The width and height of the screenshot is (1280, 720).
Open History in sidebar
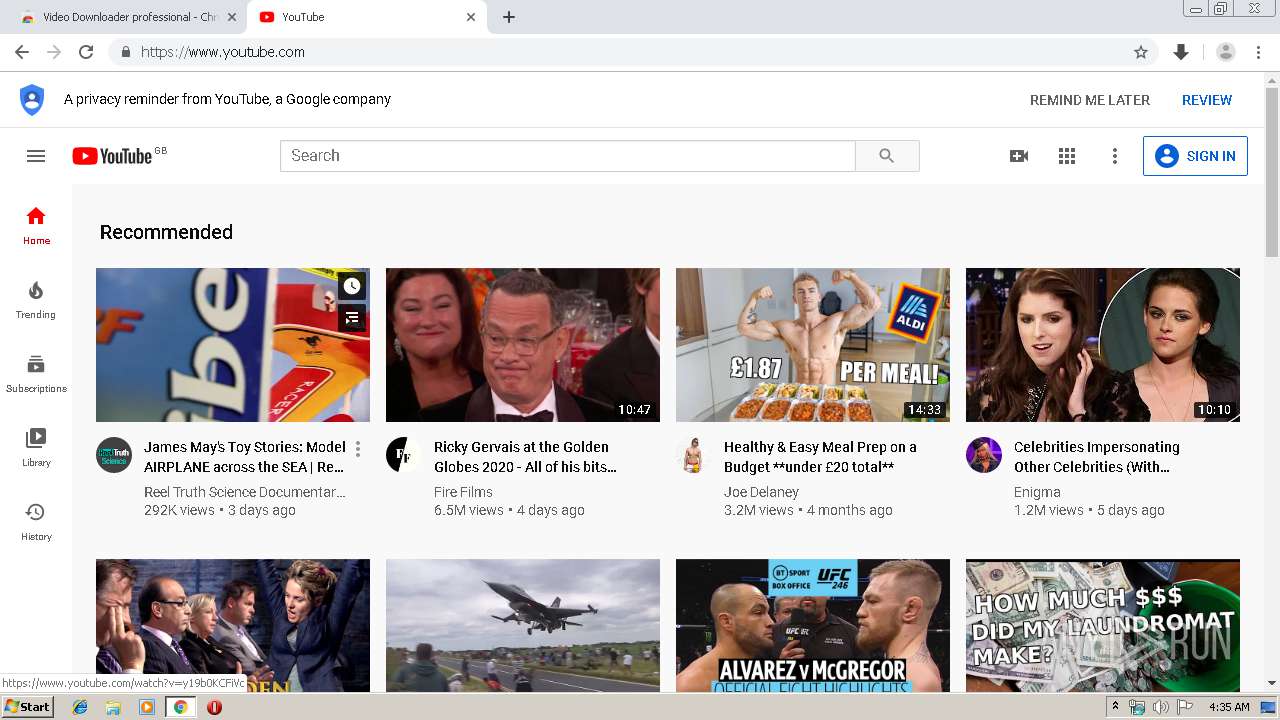click(x=36, y=521)
